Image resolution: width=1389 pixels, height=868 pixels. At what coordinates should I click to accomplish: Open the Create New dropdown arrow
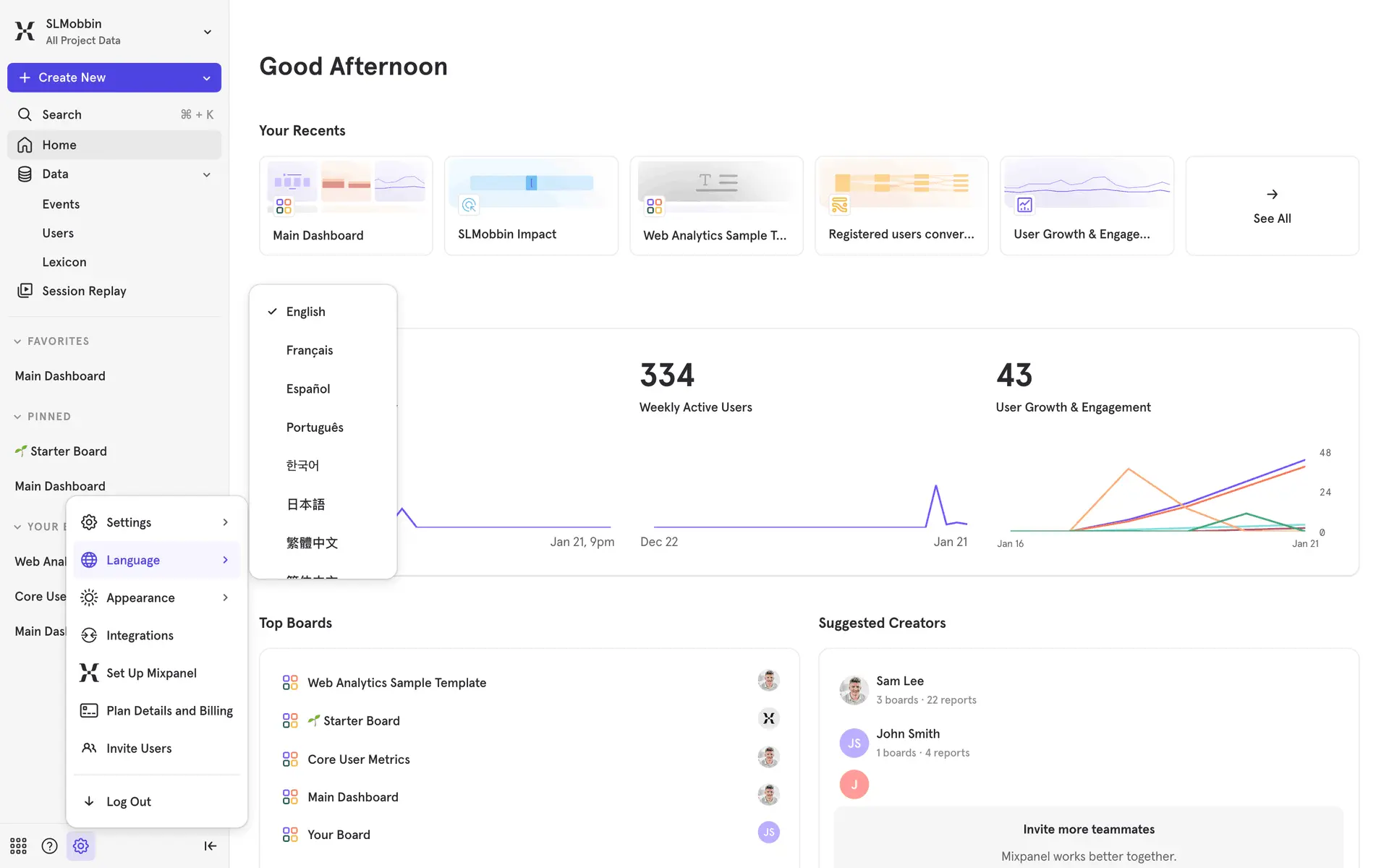[207, 78]
